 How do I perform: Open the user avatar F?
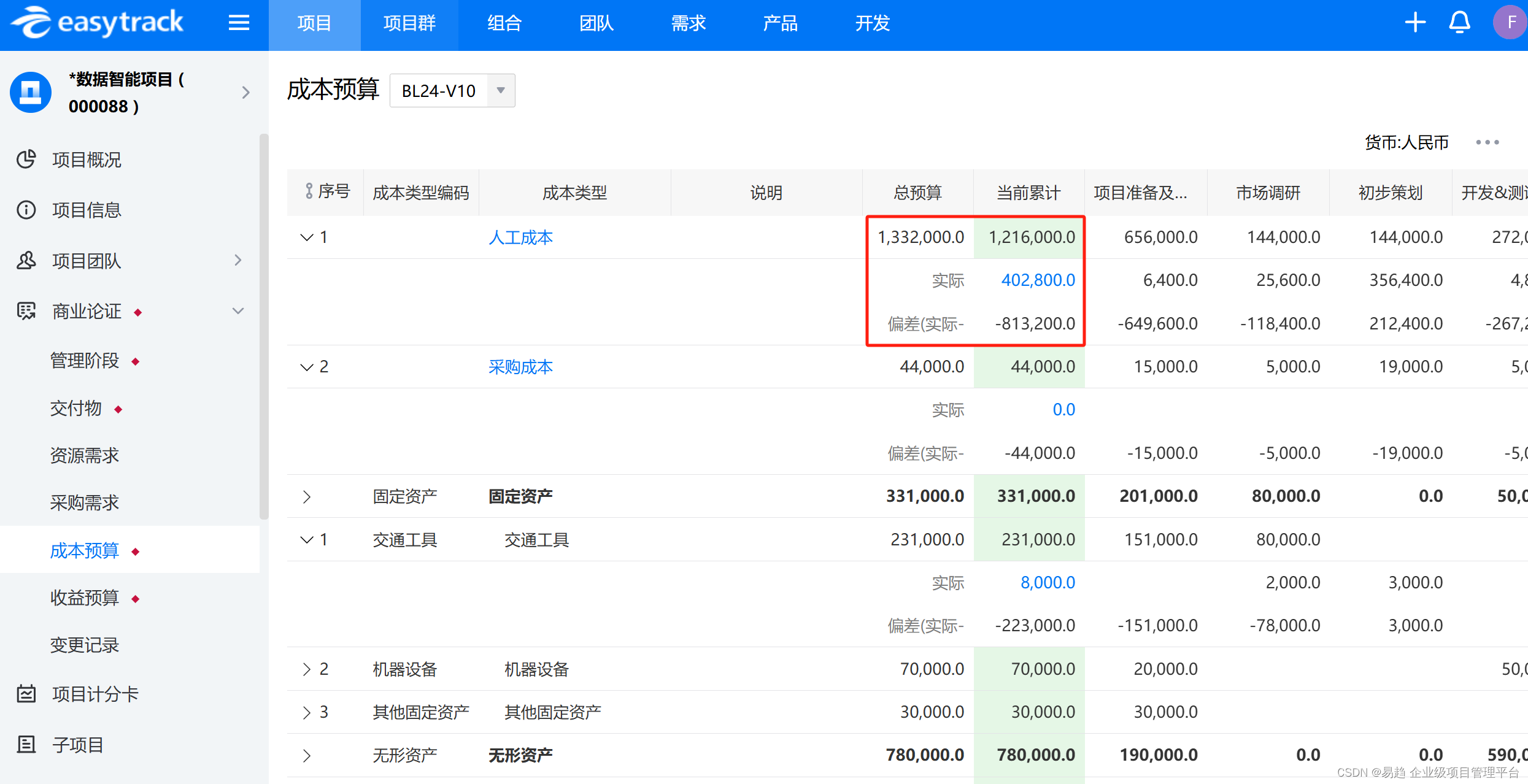(1510, 23)
